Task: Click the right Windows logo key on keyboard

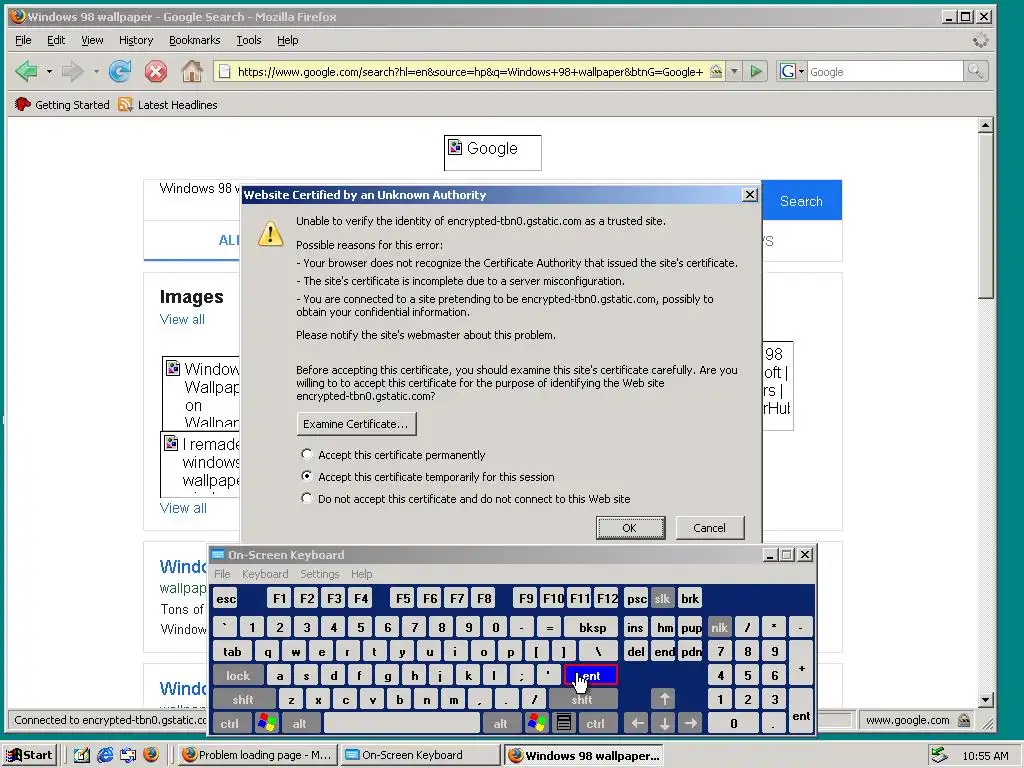Action: point(537,723)
